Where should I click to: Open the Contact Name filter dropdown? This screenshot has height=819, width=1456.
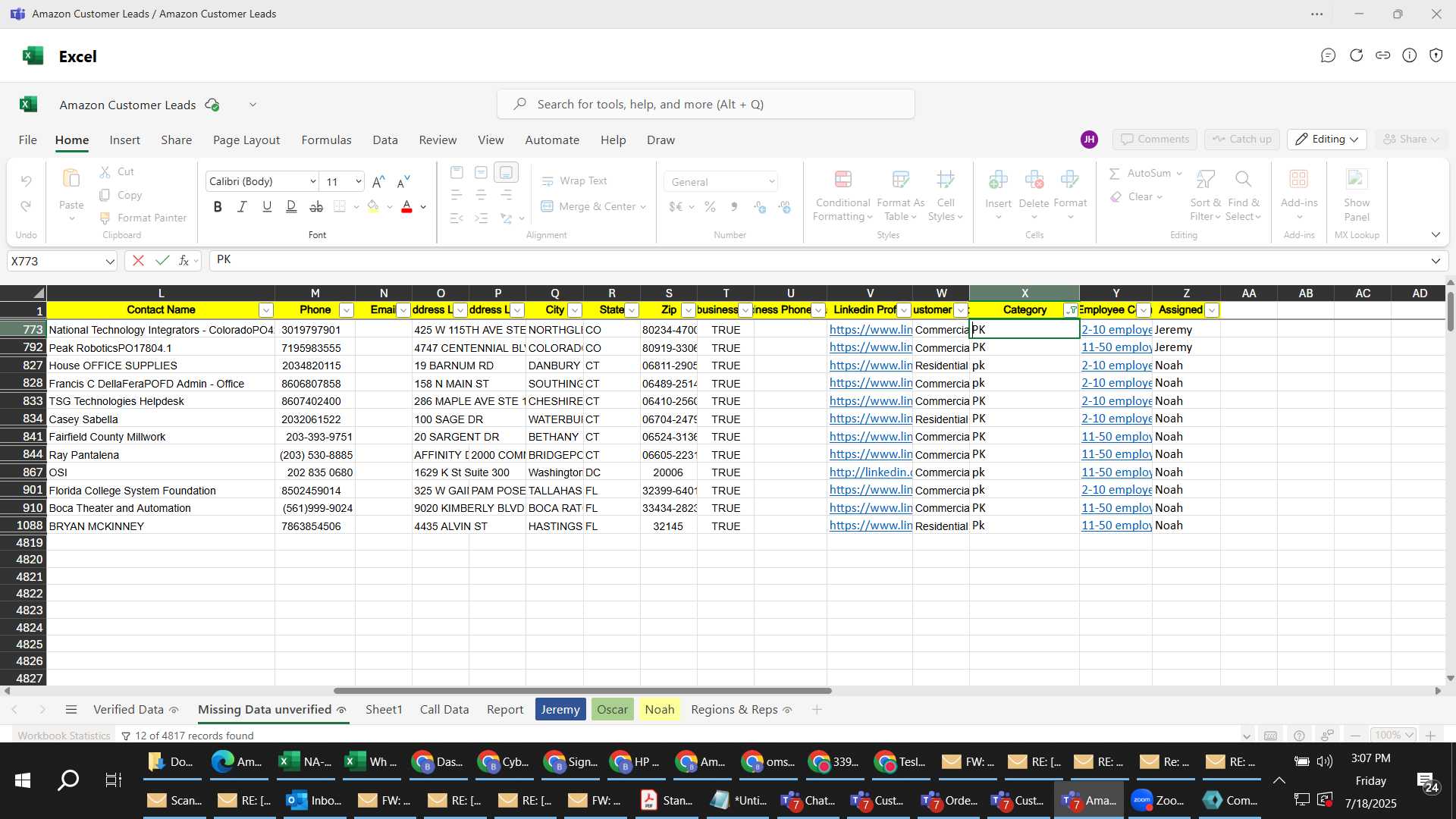[266, 310]
